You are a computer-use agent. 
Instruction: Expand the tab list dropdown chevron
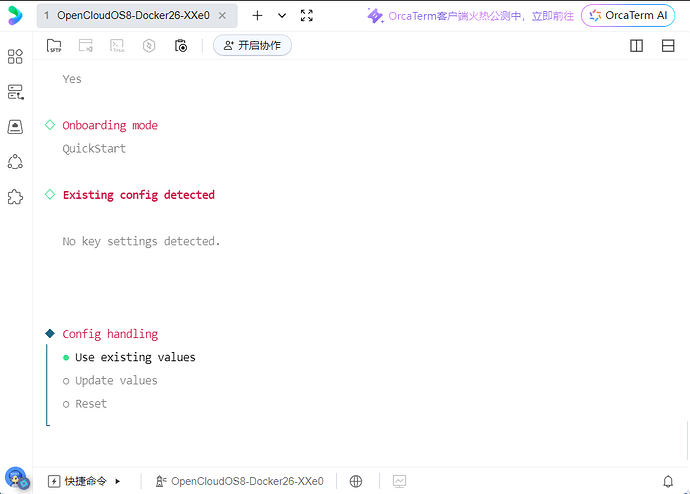(282, 16)
